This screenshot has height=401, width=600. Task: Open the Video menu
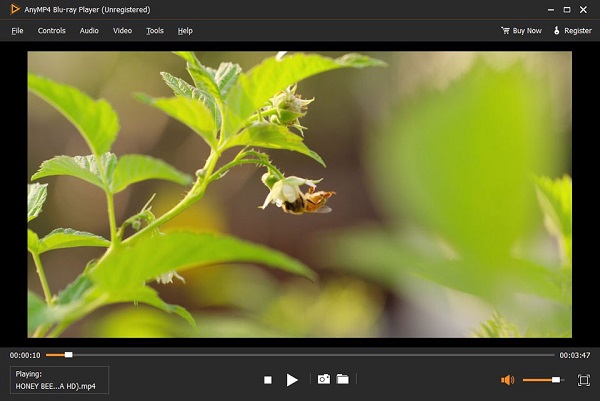click(x=122, y=31)
